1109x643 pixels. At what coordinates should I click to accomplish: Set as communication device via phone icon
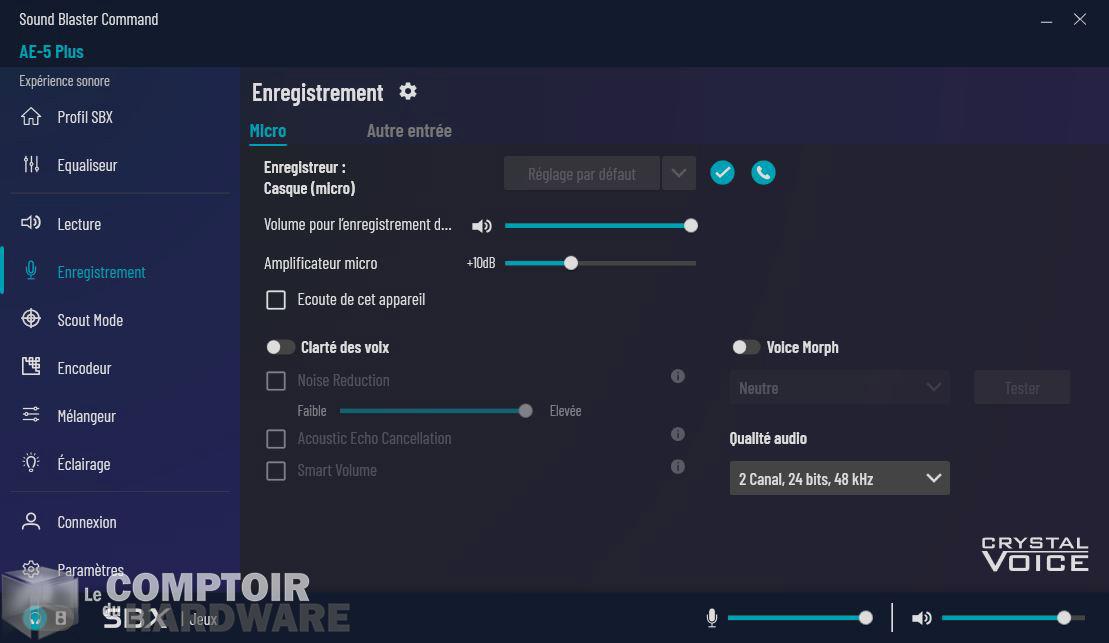[763, 173]
